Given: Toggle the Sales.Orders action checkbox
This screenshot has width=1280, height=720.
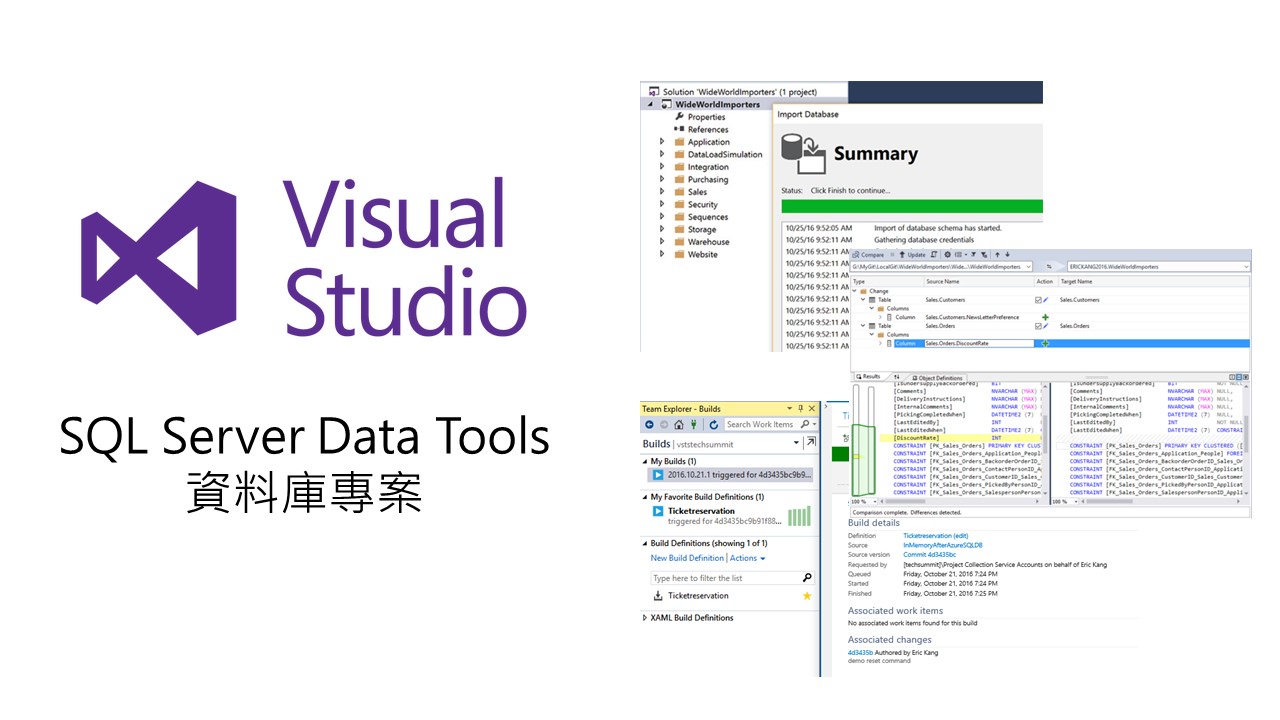Looking at the screenshot, I should pyautogui.click(x=1039, y=326).
